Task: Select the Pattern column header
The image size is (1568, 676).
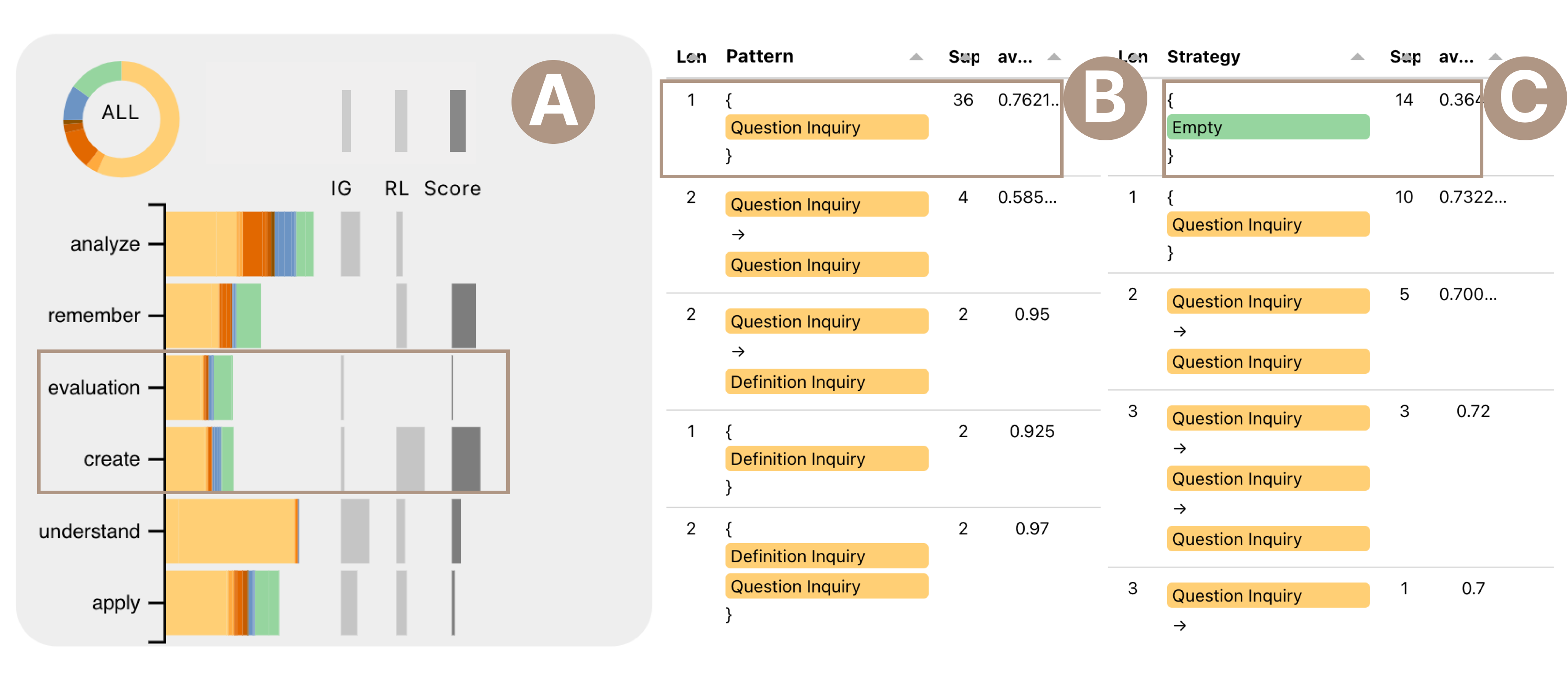Action: pyautogui.click(x=760, y=56)
